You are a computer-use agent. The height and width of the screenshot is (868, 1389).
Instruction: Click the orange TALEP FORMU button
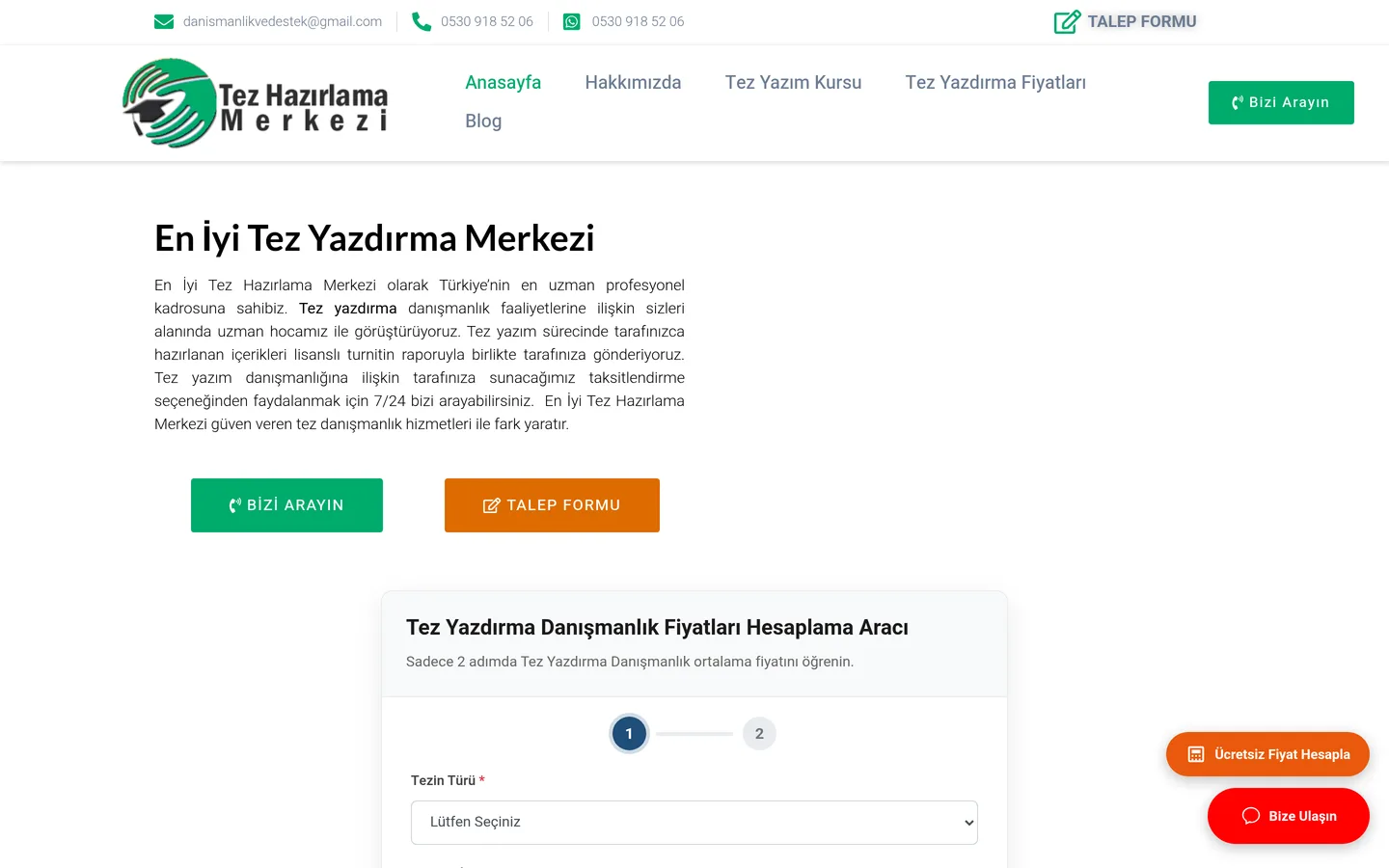click(552, 505)
